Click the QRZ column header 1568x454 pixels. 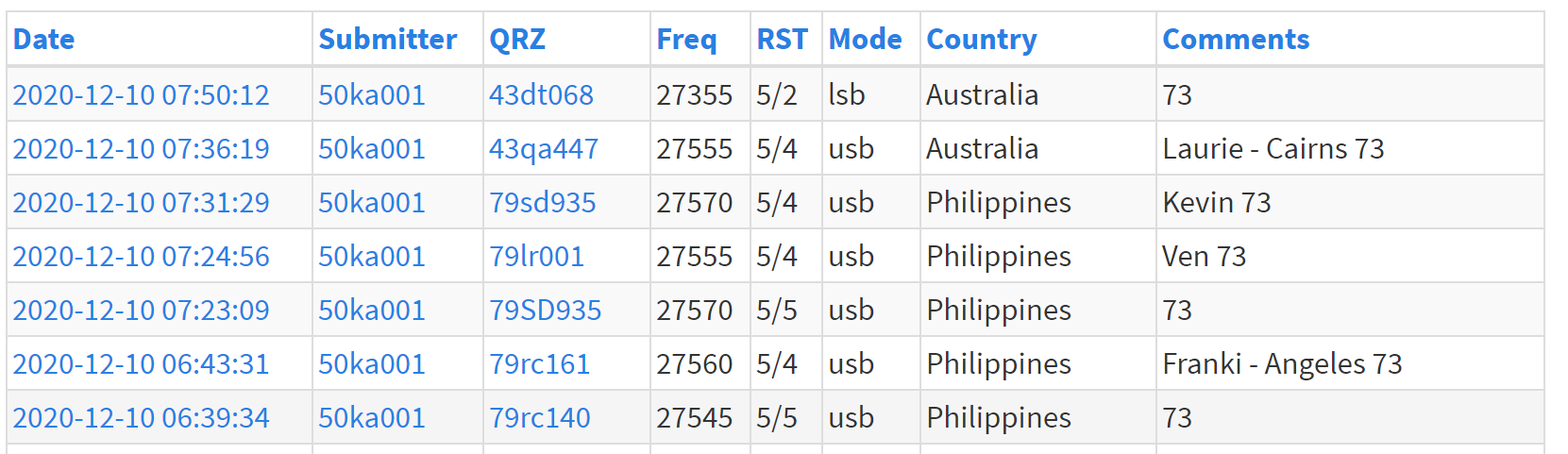pyautogui.click(x=517, y=40)
